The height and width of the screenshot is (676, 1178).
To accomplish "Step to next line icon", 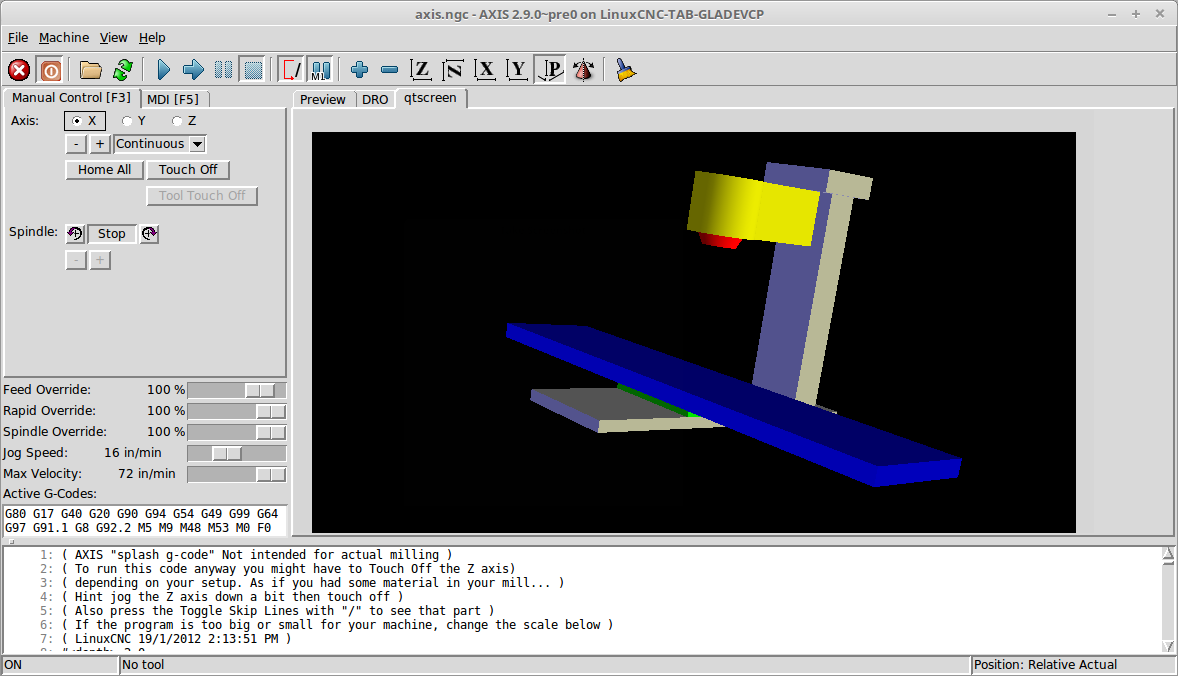I will click(193, 70).
